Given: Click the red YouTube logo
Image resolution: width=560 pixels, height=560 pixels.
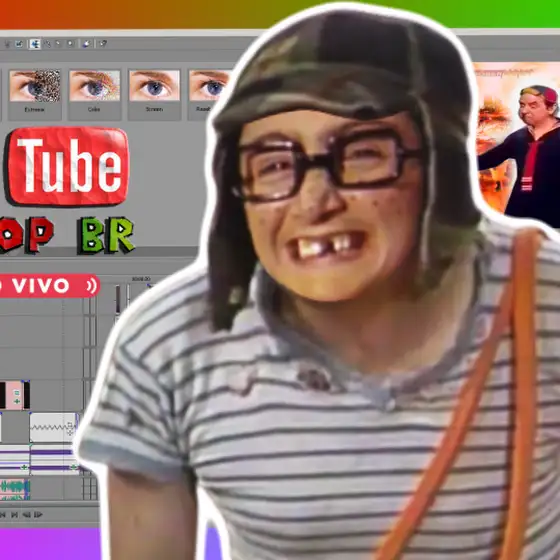Looking at the screenshot, I should pos(66,166).
